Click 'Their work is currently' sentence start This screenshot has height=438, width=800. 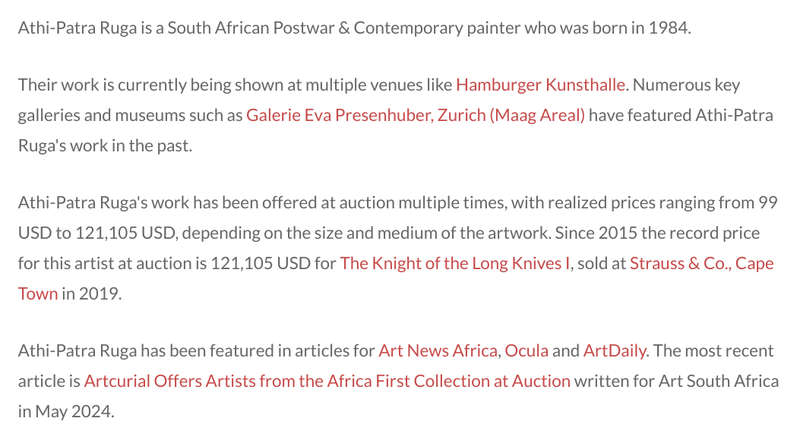coord(103,85)
